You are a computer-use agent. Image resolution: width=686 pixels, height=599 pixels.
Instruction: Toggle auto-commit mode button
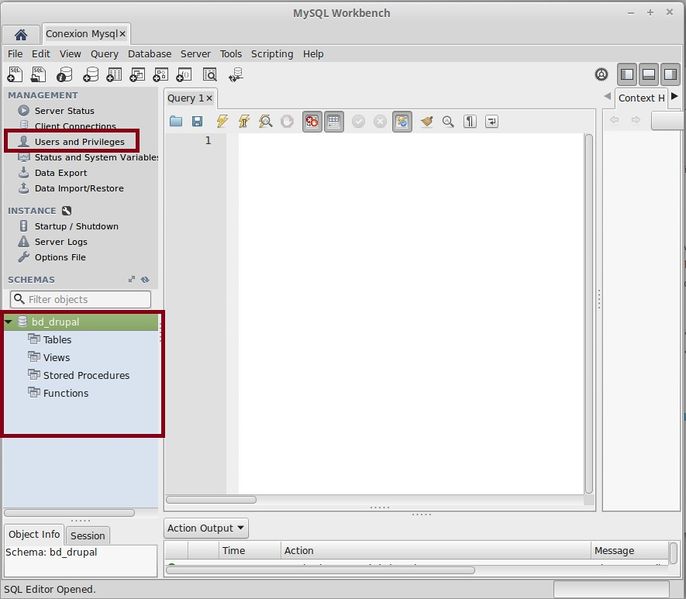point(402,121)
